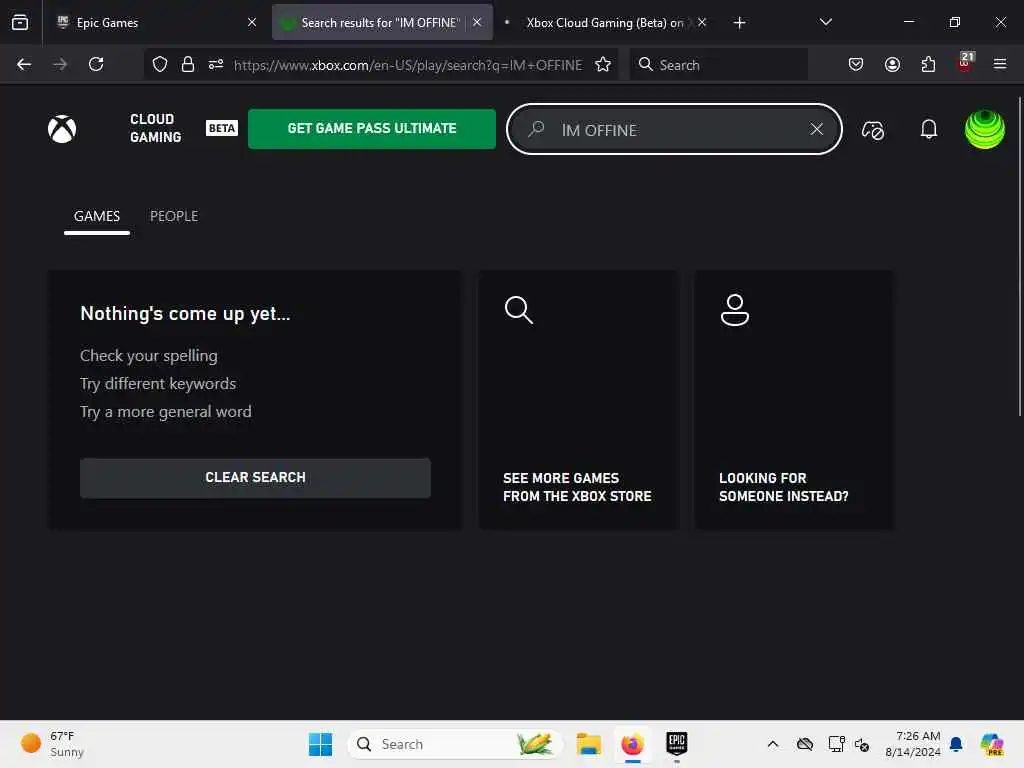Show hidden system tray icons

click(773, 744)
